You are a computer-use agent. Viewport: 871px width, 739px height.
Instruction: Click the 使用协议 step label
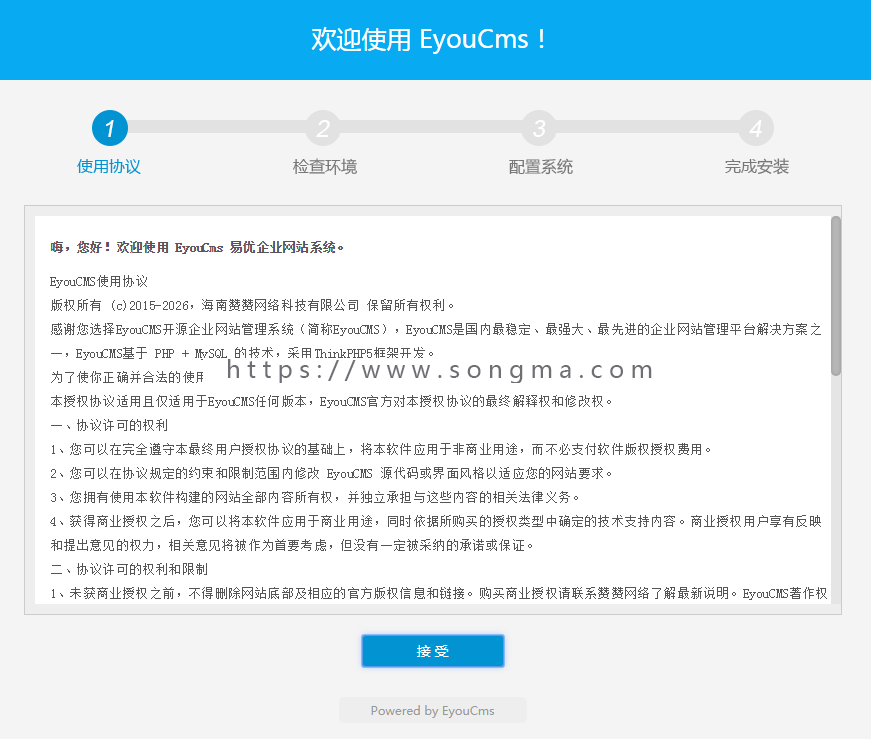pos(109,167)
